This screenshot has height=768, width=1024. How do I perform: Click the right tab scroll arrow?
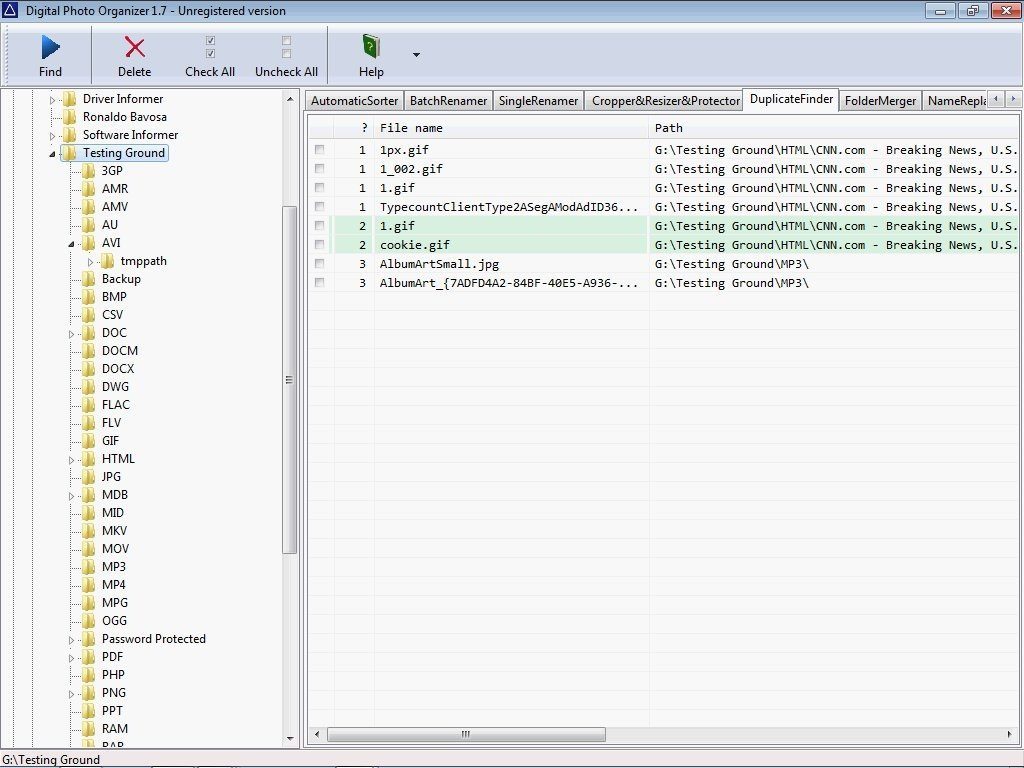[1013, 100]
